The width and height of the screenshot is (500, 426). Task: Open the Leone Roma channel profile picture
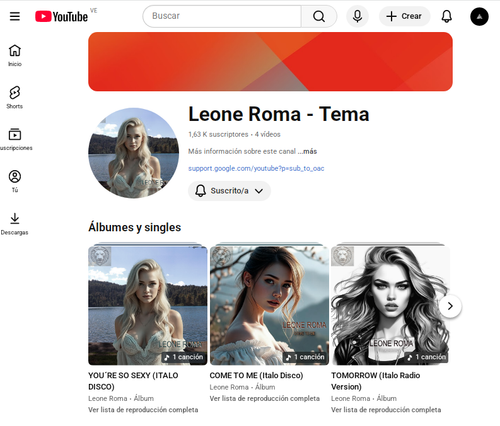click(133, 153)
